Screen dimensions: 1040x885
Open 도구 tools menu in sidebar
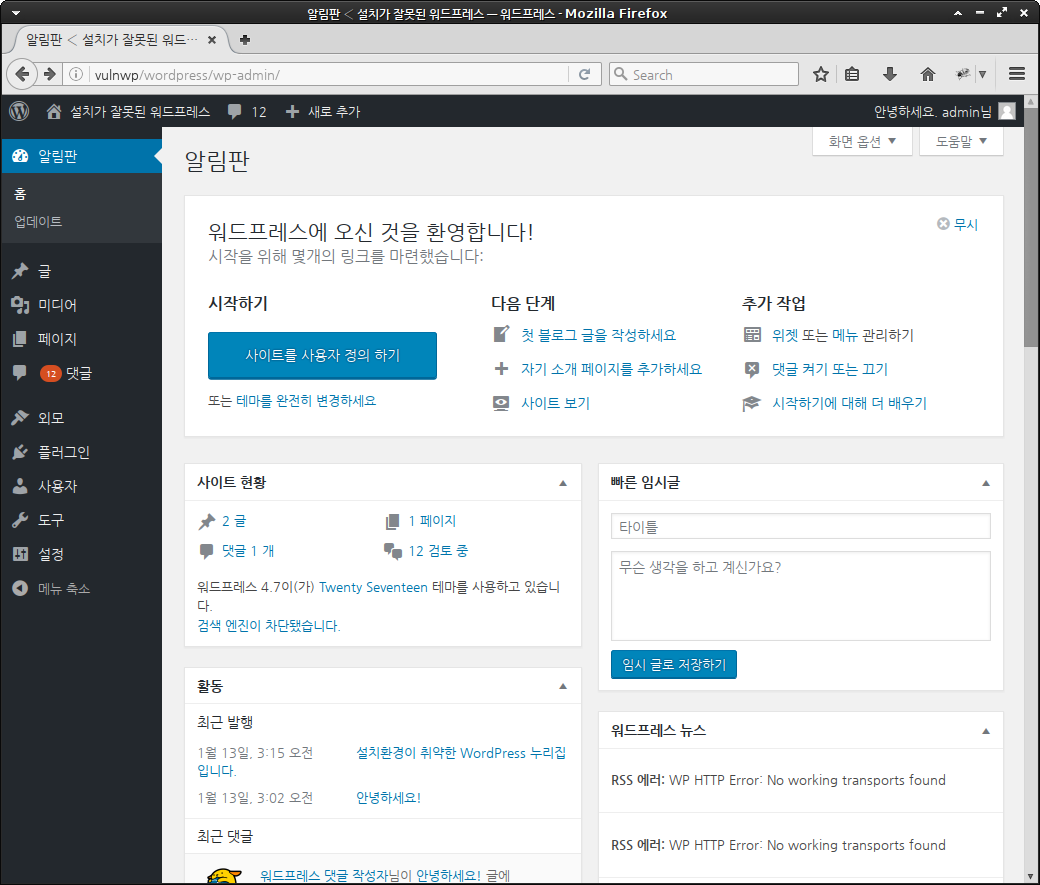pos(81,520)
